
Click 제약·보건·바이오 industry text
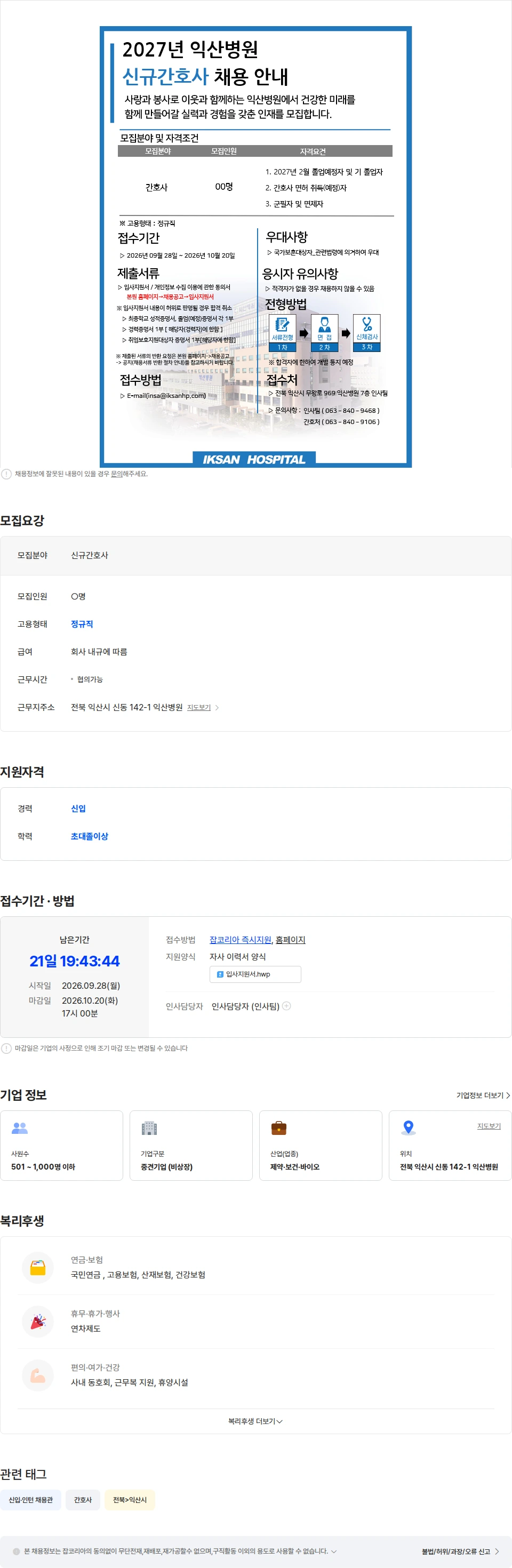point(294,1167)
